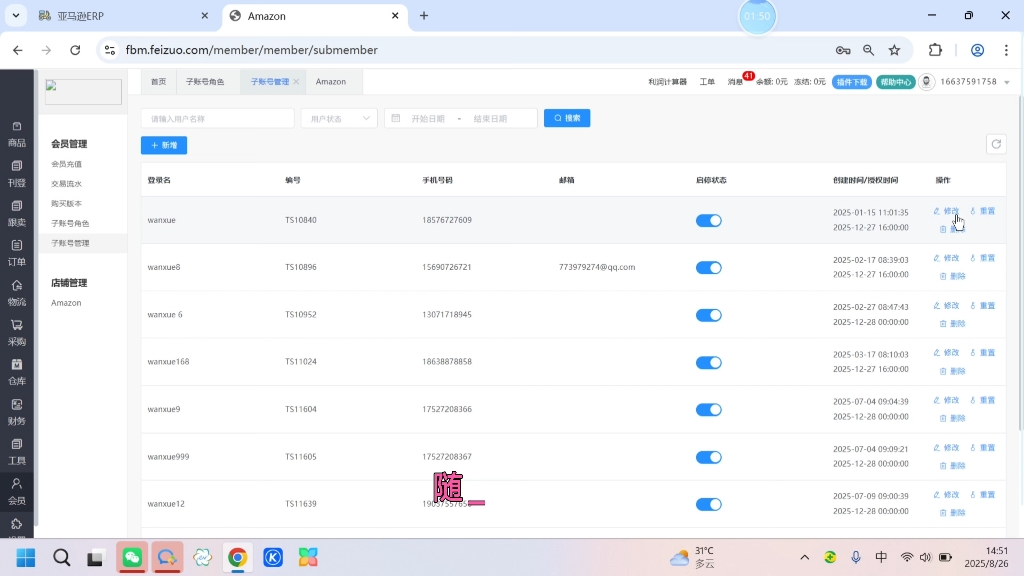Click the browser address bar URL
Image resolution: width=1024 pixels, height=576 pixels.
click(251, 50)
